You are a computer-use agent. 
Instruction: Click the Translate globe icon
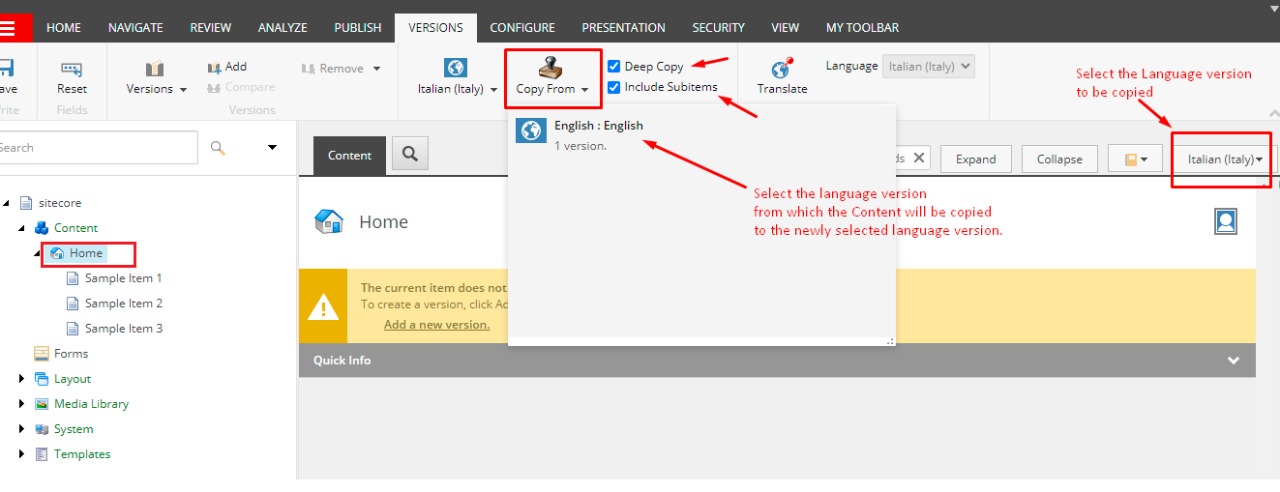781,69
